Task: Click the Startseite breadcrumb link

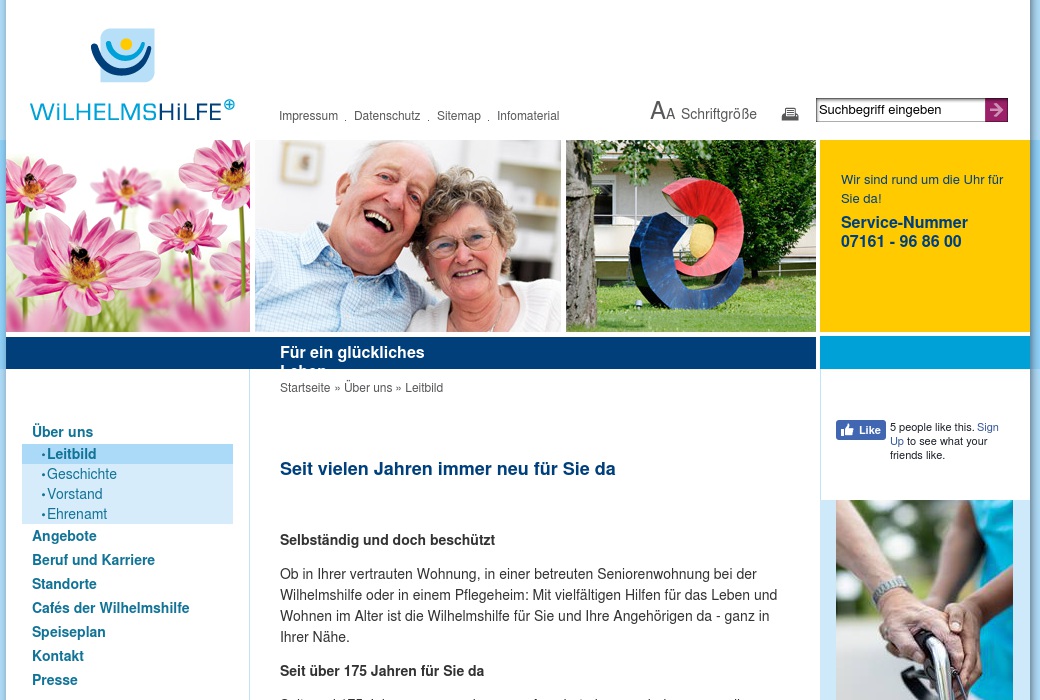Action: pos(305,388)
